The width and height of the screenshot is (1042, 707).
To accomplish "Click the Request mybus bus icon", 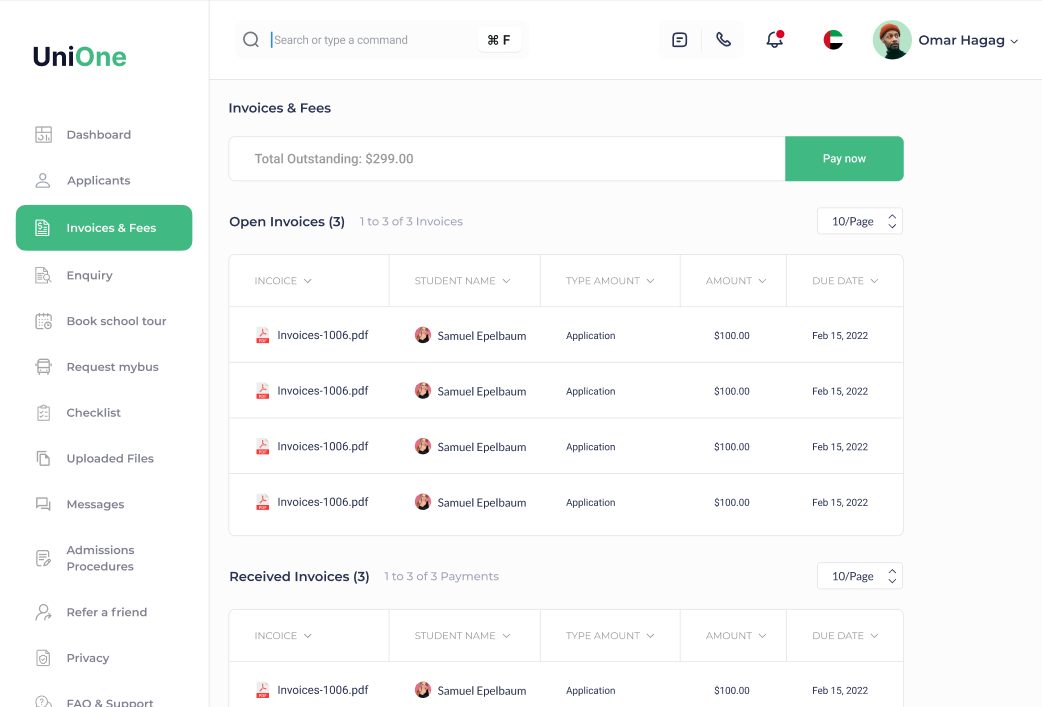I will (43, 367).
